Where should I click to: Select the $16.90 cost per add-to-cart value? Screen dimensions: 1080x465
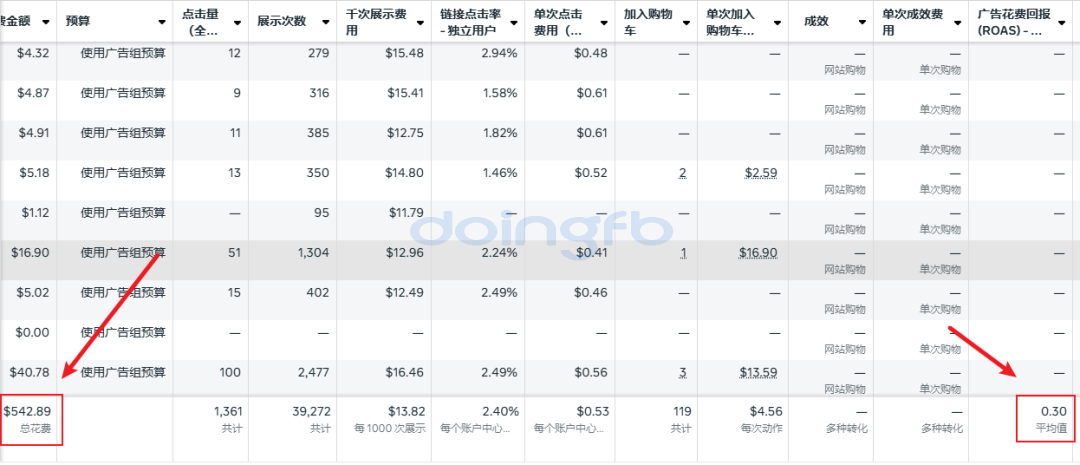click(x=758, y=253)
